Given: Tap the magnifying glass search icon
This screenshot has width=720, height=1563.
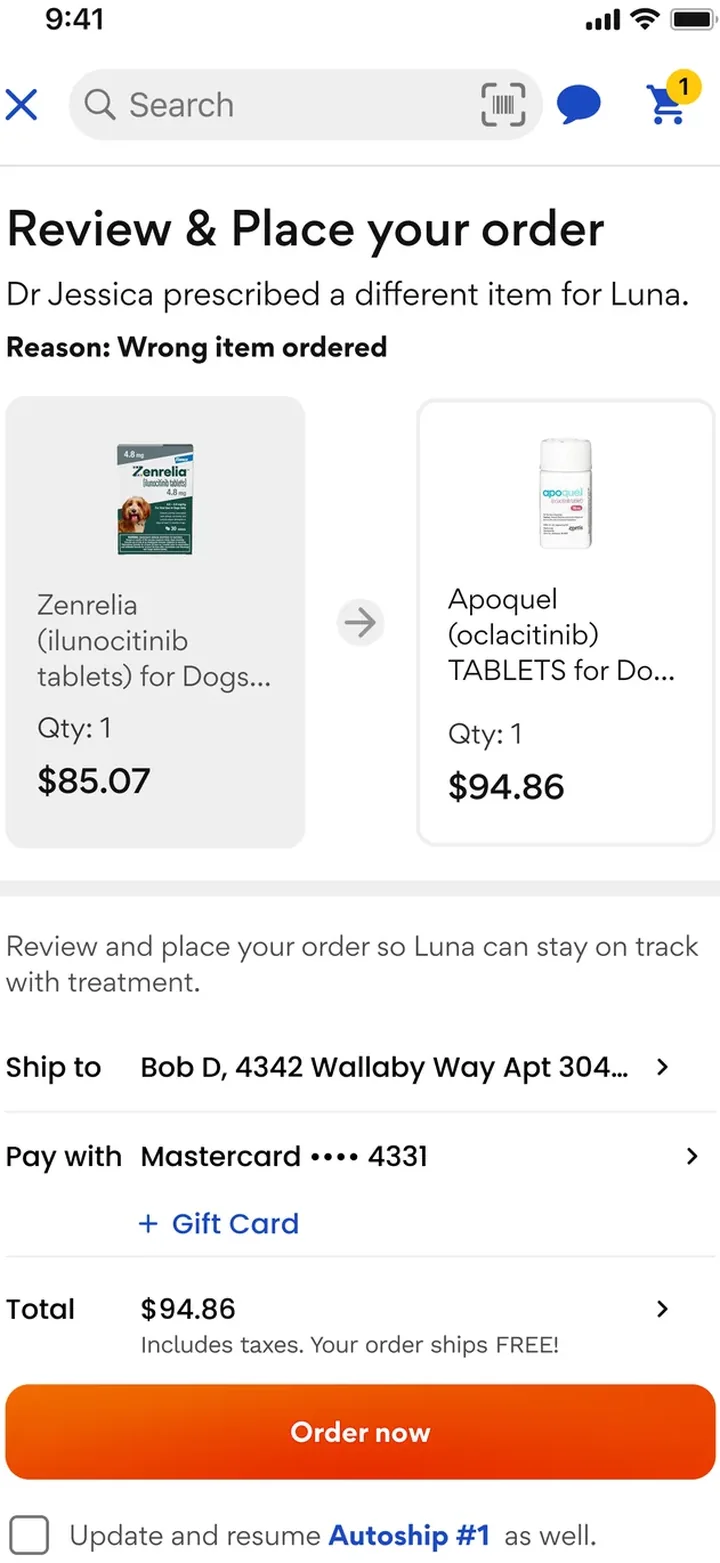Looking at the screenshot, I should [x=99, y=104].
